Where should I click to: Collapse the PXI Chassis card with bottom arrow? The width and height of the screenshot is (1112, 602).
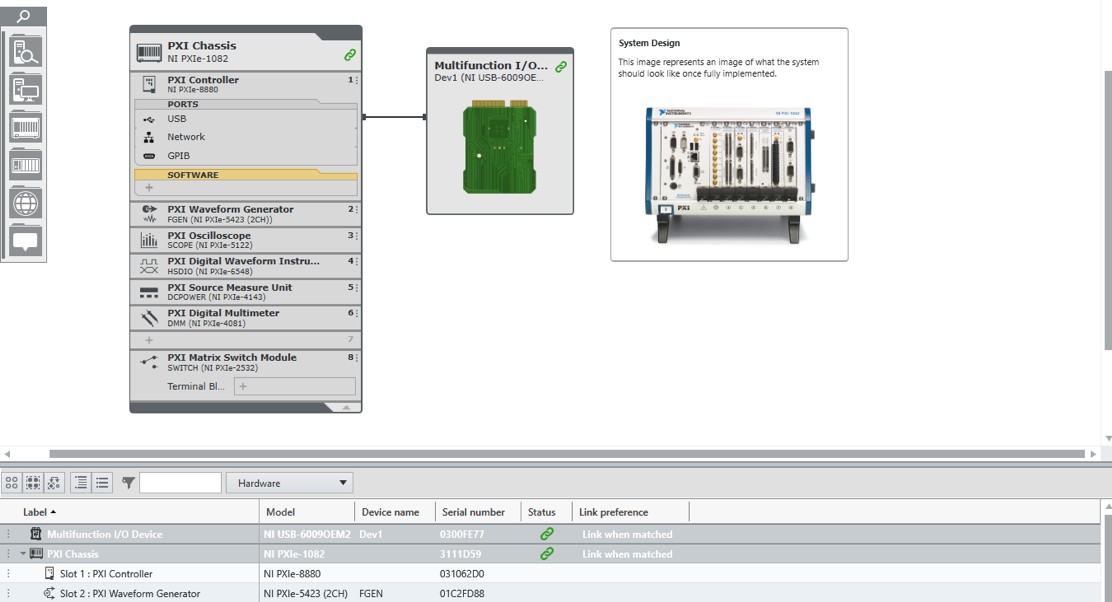[346, 407]
